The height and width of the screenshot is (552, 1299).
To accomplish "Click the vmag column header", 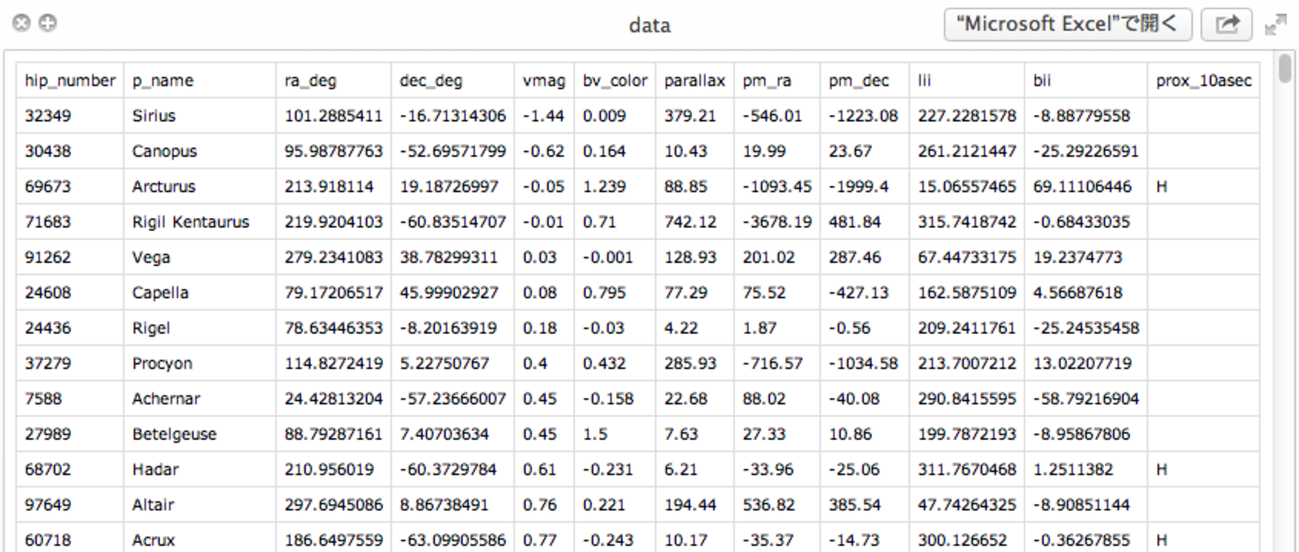I will 544,81.
